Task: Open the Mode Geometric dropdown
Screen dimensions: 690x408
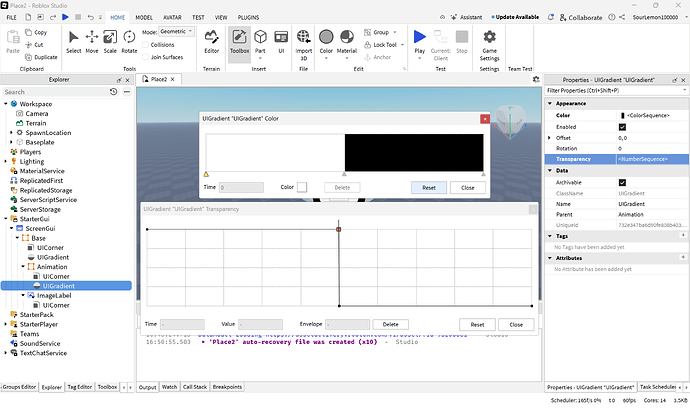Action: [176, 32]
